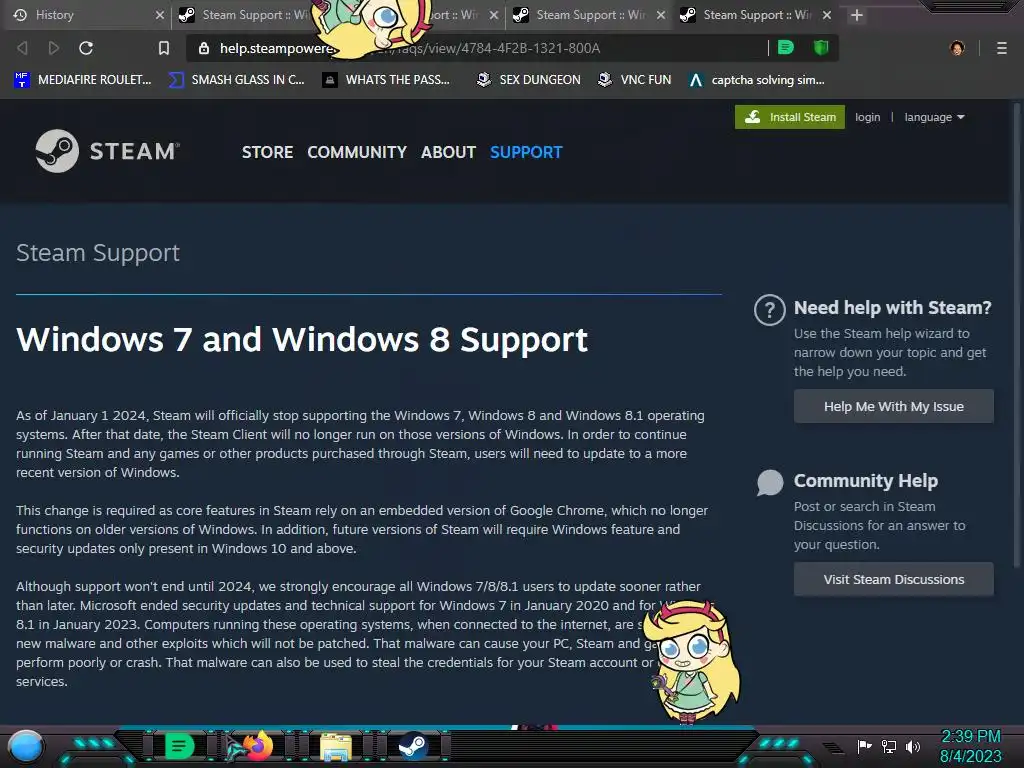The image size is (1024, 768).
Task: Open the VNC FUN bookmark
Action: tap(634, 80)
